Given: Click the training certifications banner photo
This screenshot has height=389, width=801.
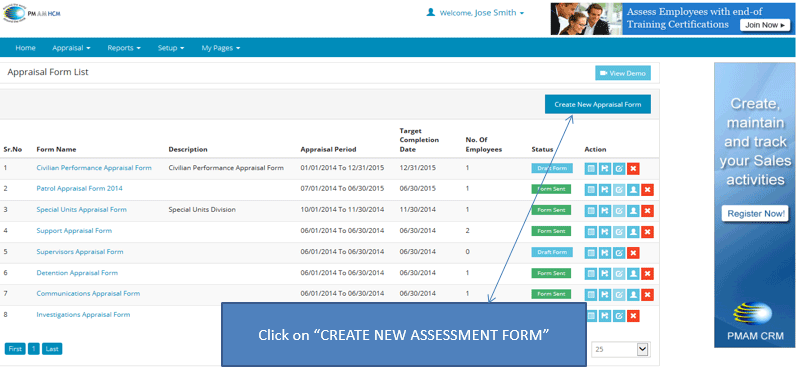Looking at the screenshot, I should click(586, 19).
